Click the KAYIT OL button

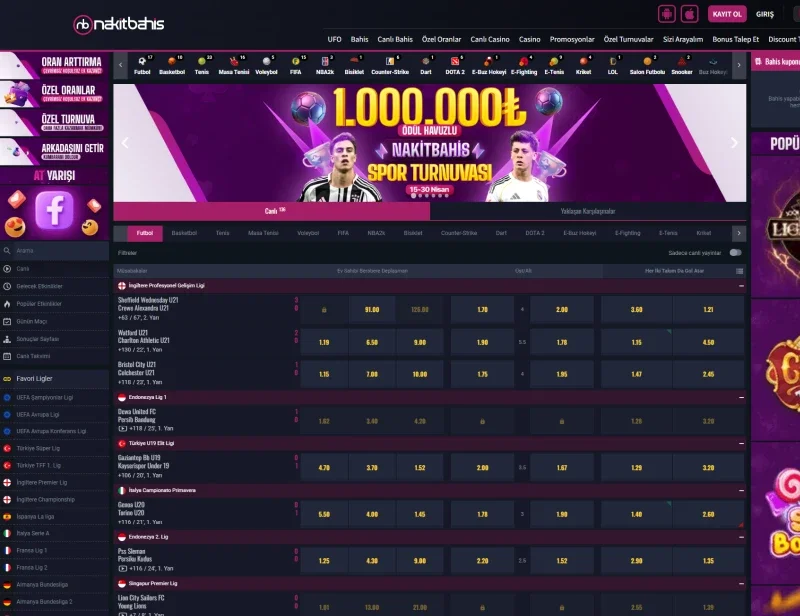coord(727,14)
